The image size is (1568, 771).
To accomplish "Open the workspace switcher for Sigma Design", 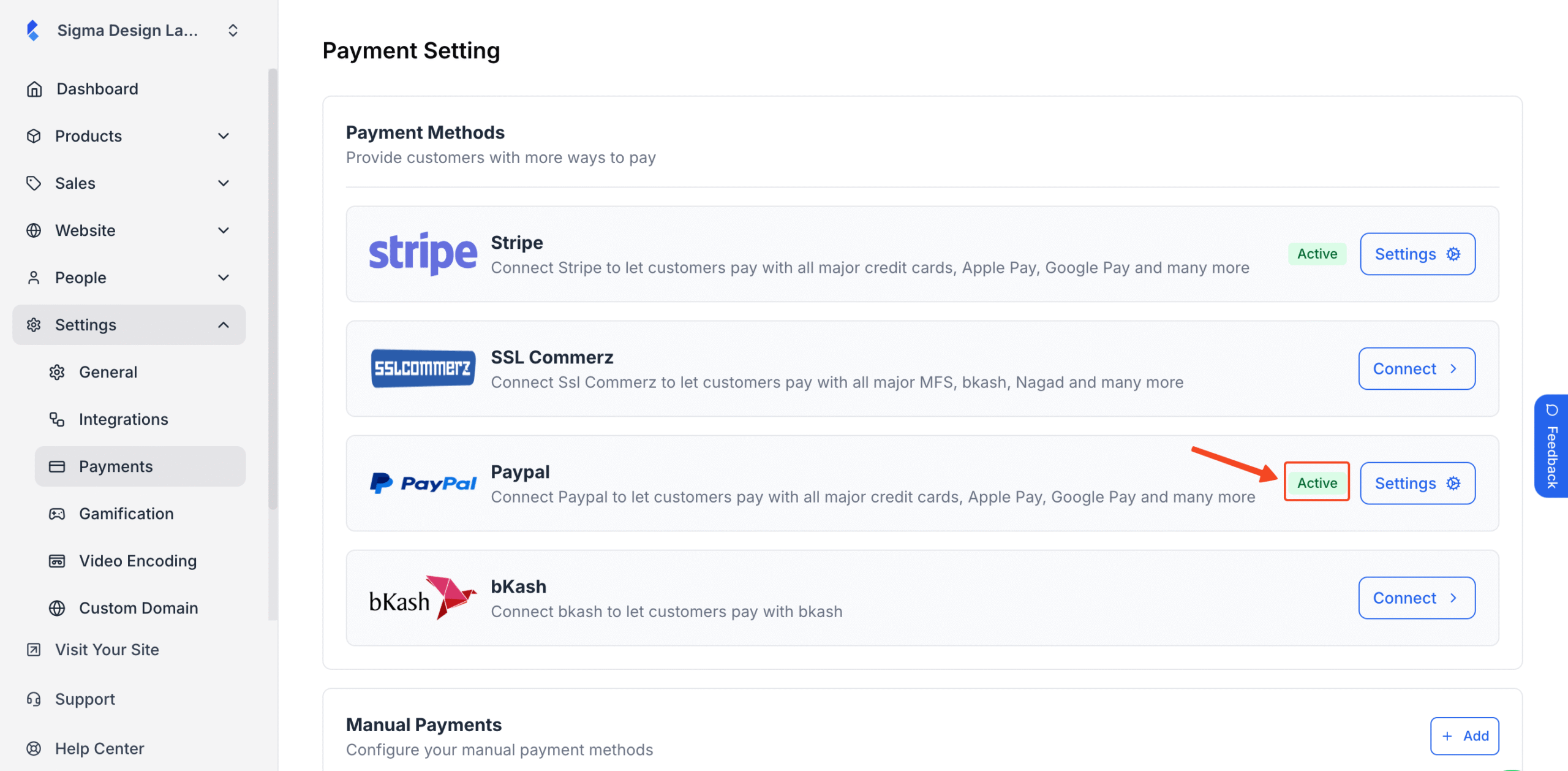I will click(x=232, y=29).
